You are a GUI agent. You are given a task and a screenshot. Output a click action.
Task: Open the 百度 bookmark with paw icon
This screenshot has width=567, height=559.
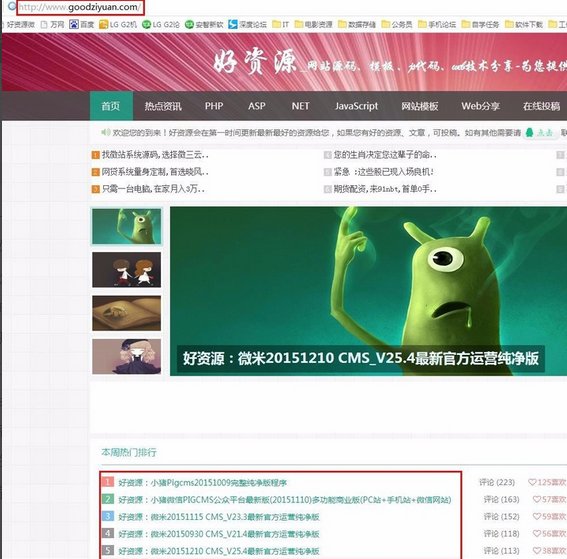click(x=82, y=25)
